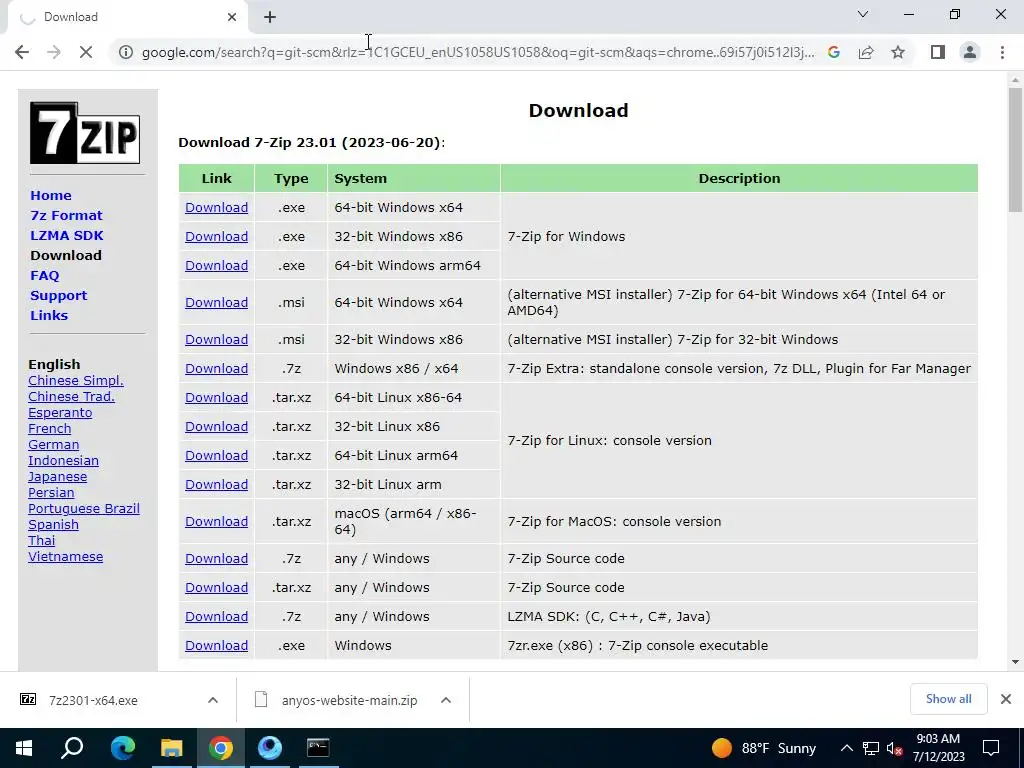Show hidden system tray icons
This screenshot has height=768, width=1024.
[846, 748]
